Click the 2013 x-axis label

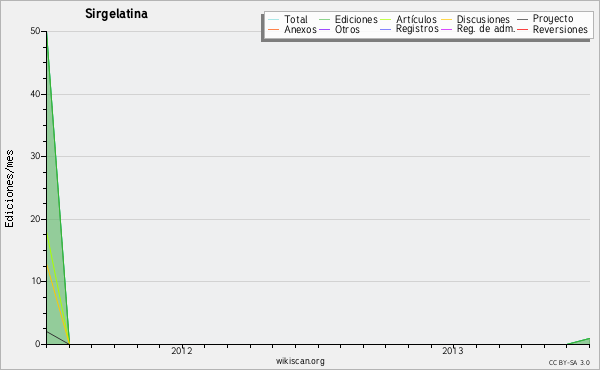[453, 351]
